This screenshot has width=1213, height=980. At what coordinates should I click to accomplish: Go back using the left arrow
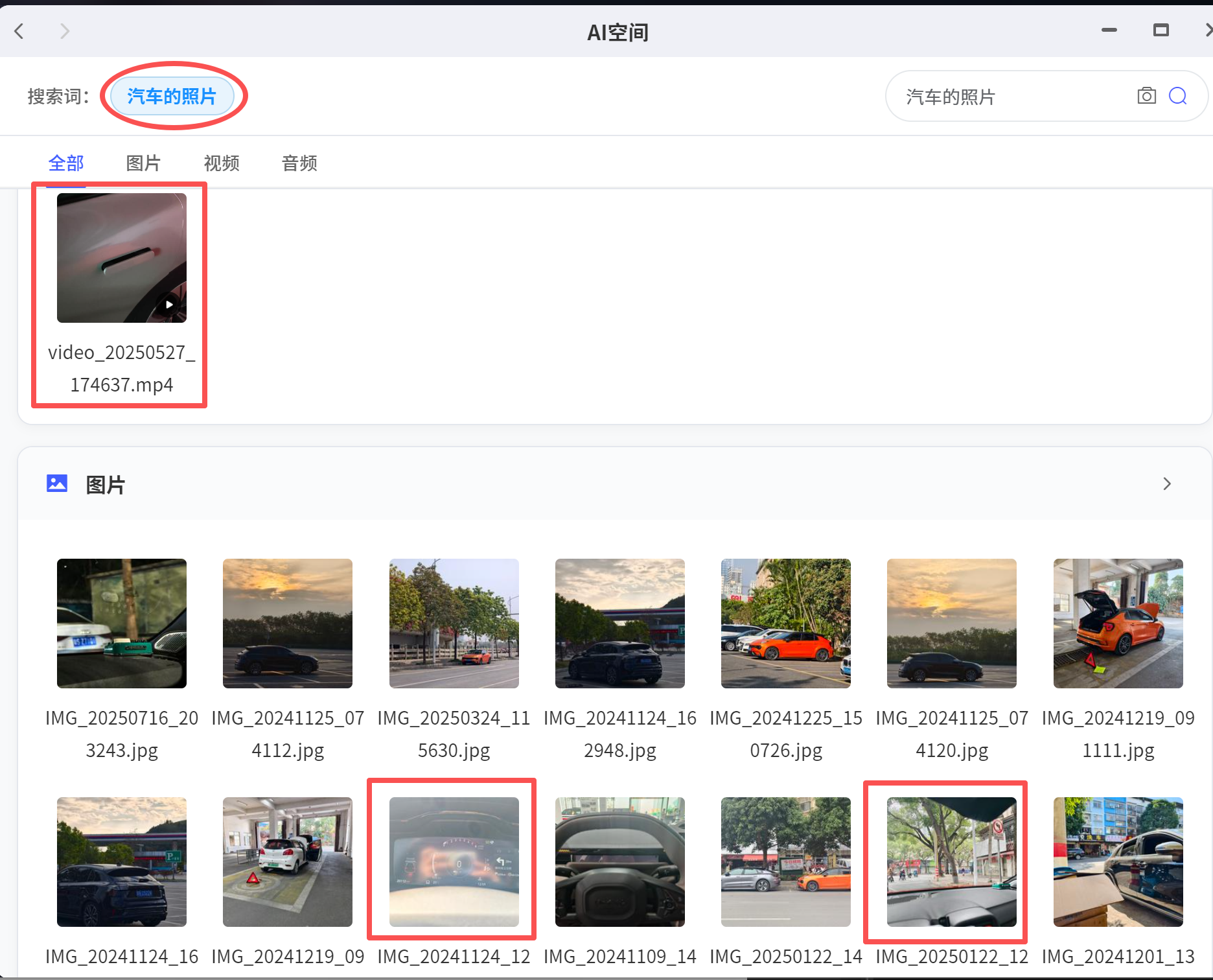point(19,31)
